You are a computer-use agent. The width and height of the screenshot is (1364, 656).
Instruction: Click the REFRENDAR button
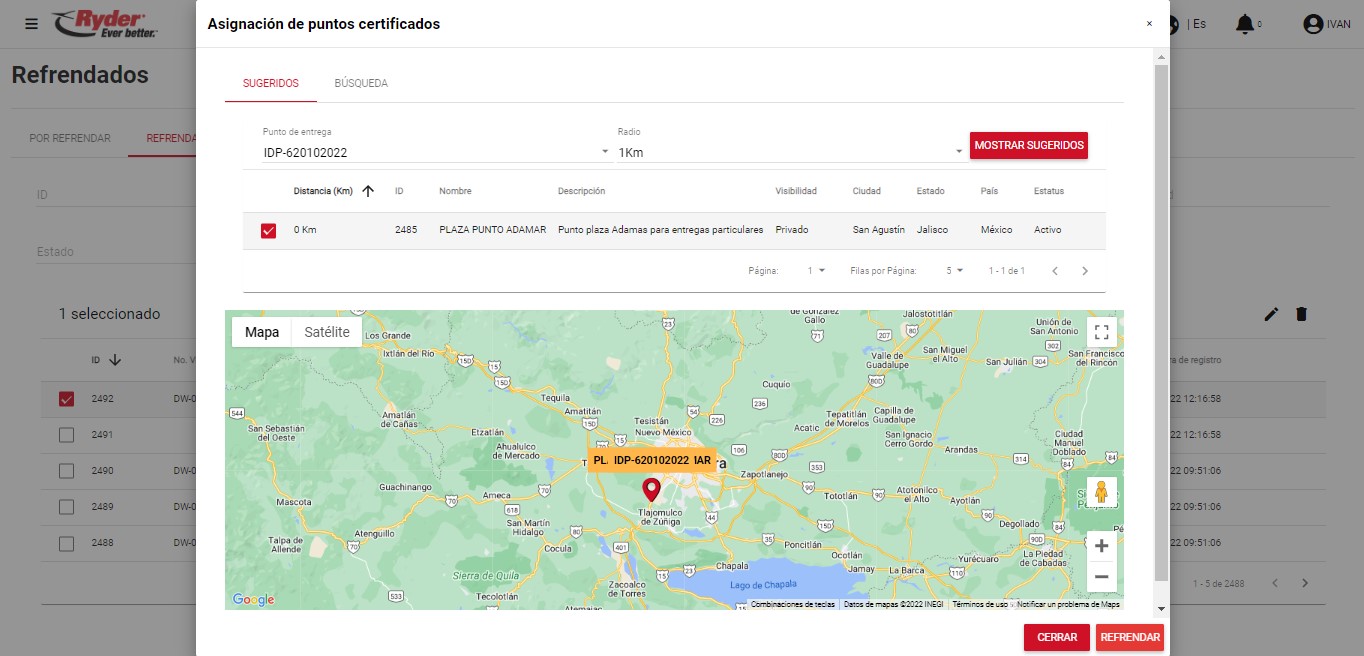[1129, 637]
